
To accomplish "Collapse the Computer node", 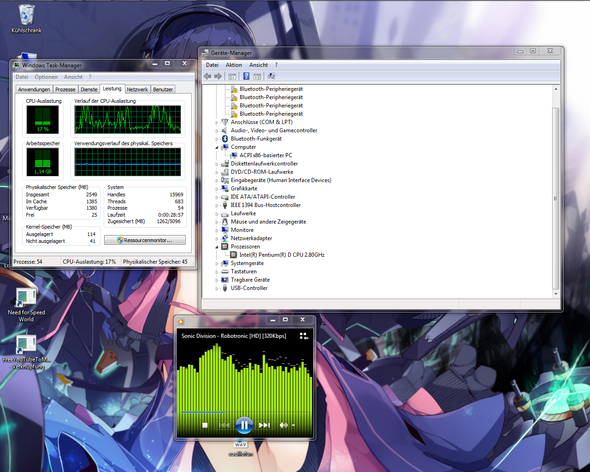I will (x=217, y=147).
